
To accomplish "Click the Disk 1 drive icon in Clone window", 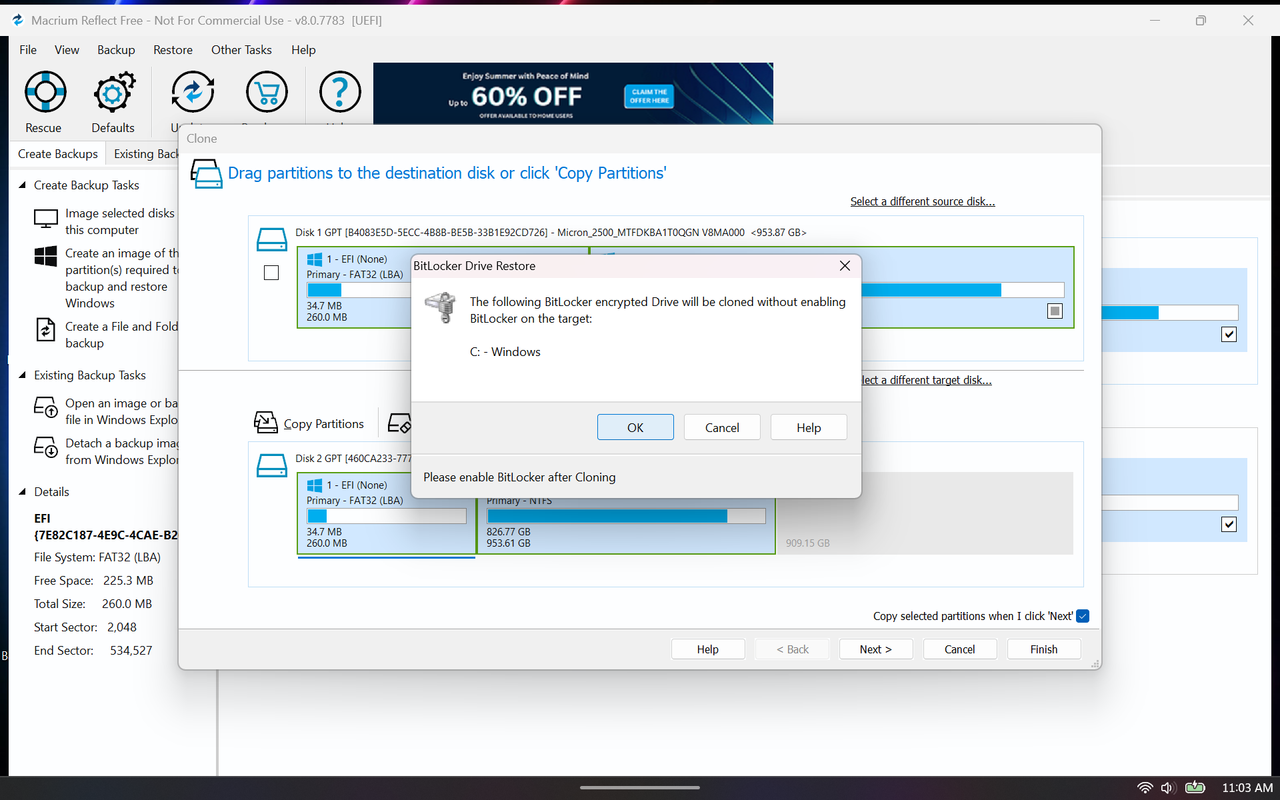I will pos(272,240).
